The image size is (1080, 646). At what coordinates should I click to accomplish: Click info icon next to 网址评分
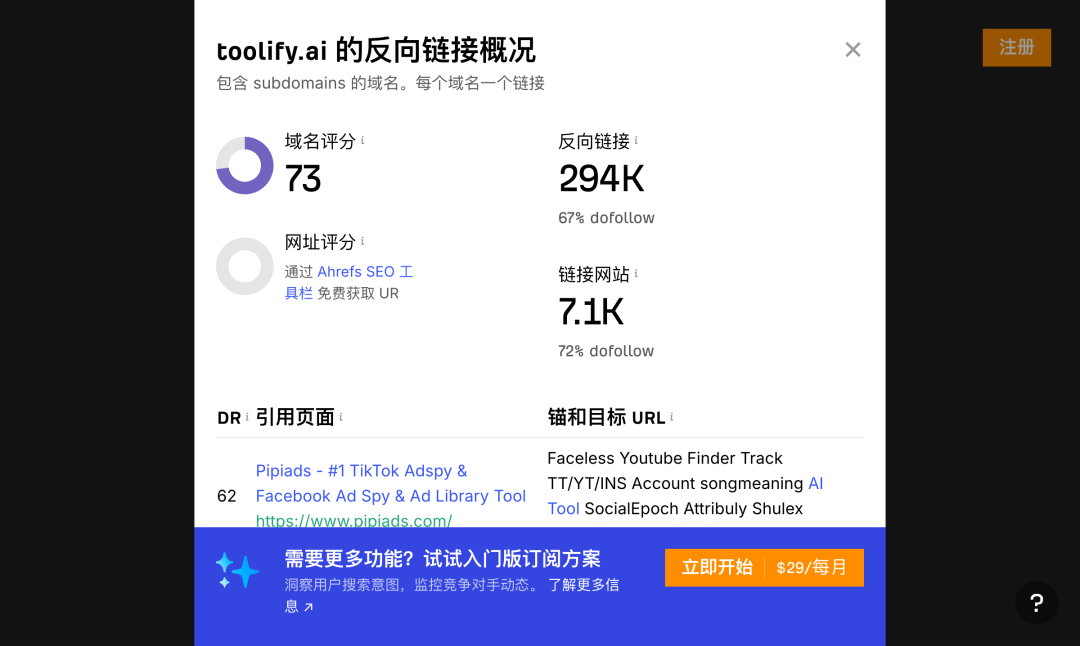[x=362, y=242]
